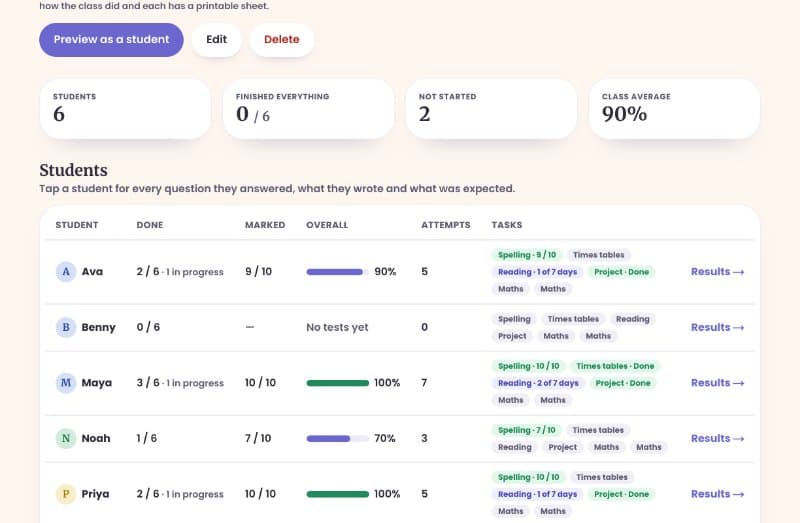Click the Edit button

click(x=216, y=39)
